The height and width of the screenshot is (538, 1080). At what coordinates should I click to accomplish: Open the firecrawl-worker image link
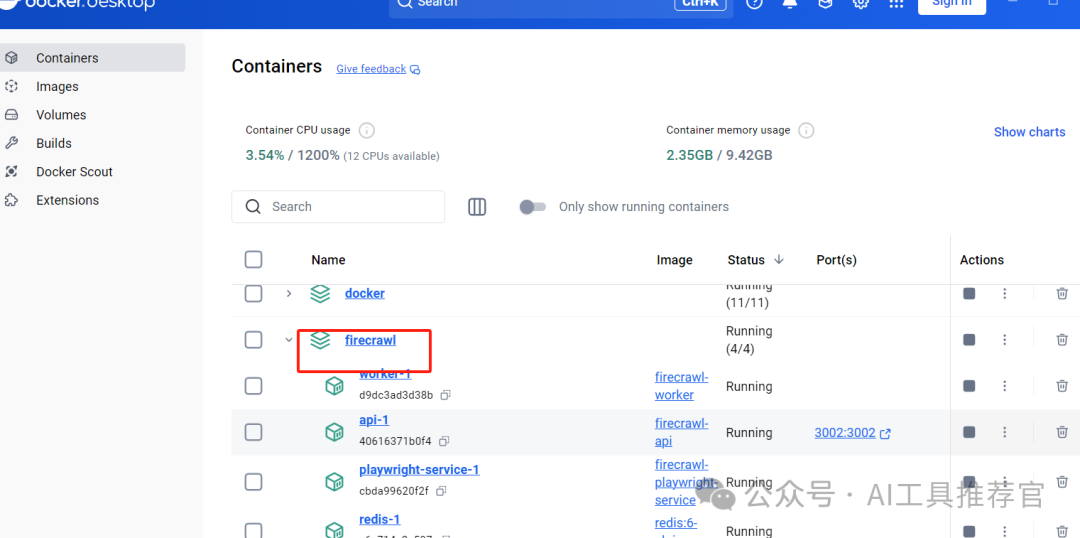click(681, 386)
